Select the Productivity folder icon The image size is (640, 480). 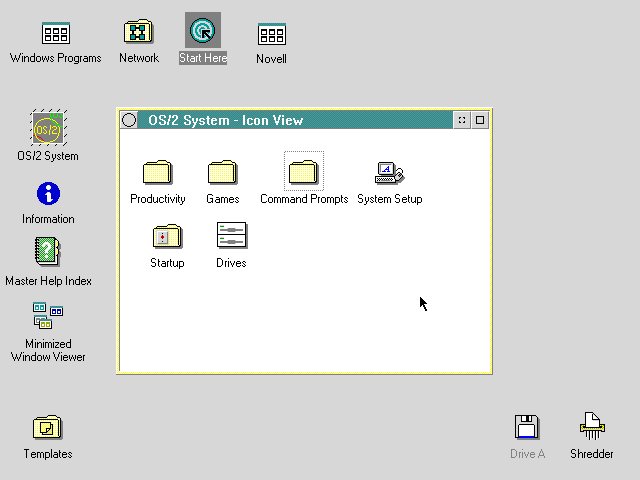tap(158, 172)
